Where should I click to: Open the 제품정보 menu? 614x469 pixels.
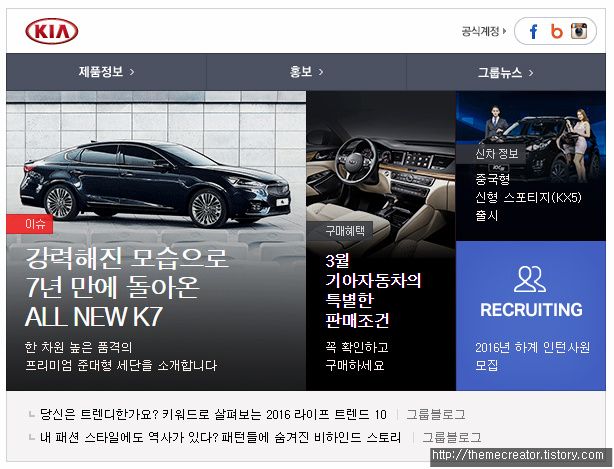(107, 72)
